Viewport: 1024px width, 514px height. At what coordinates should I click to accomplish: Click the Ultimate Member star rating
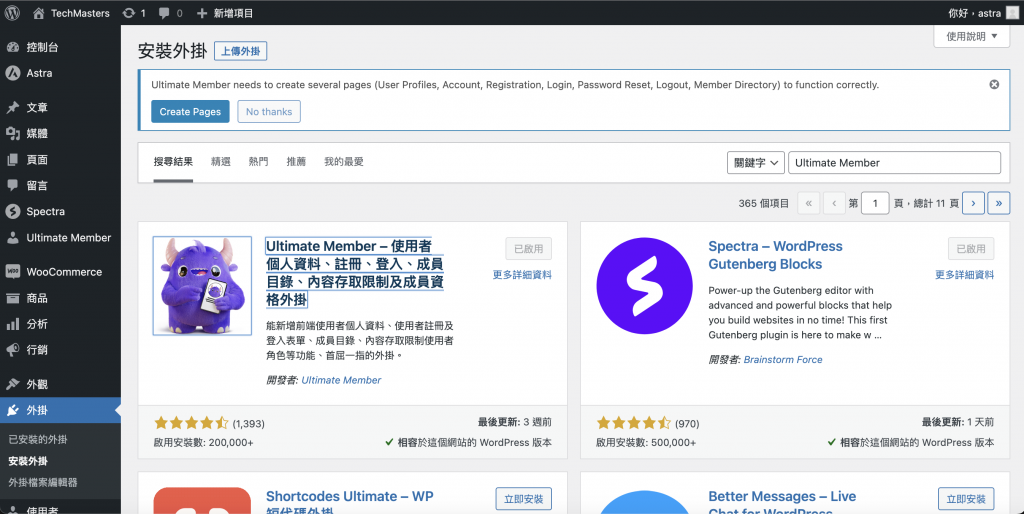point(191,423)
